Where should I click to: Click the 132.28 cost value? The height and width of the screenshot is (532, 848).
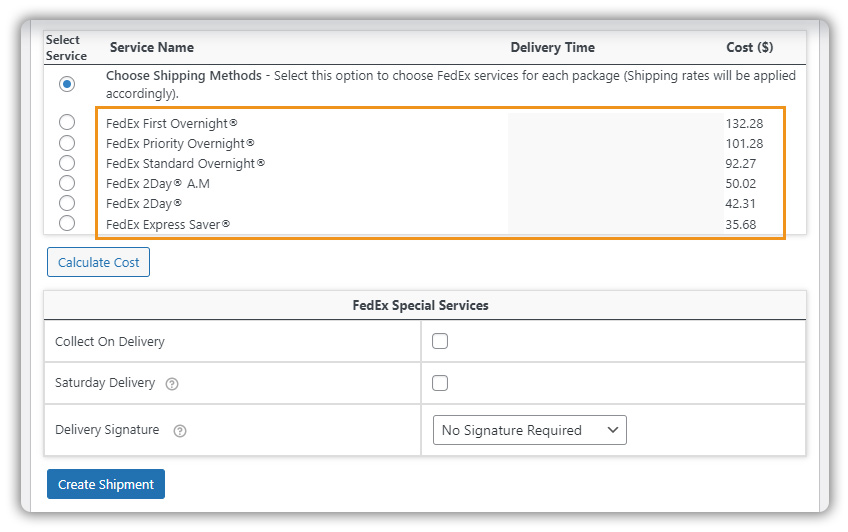coord(744,124)
